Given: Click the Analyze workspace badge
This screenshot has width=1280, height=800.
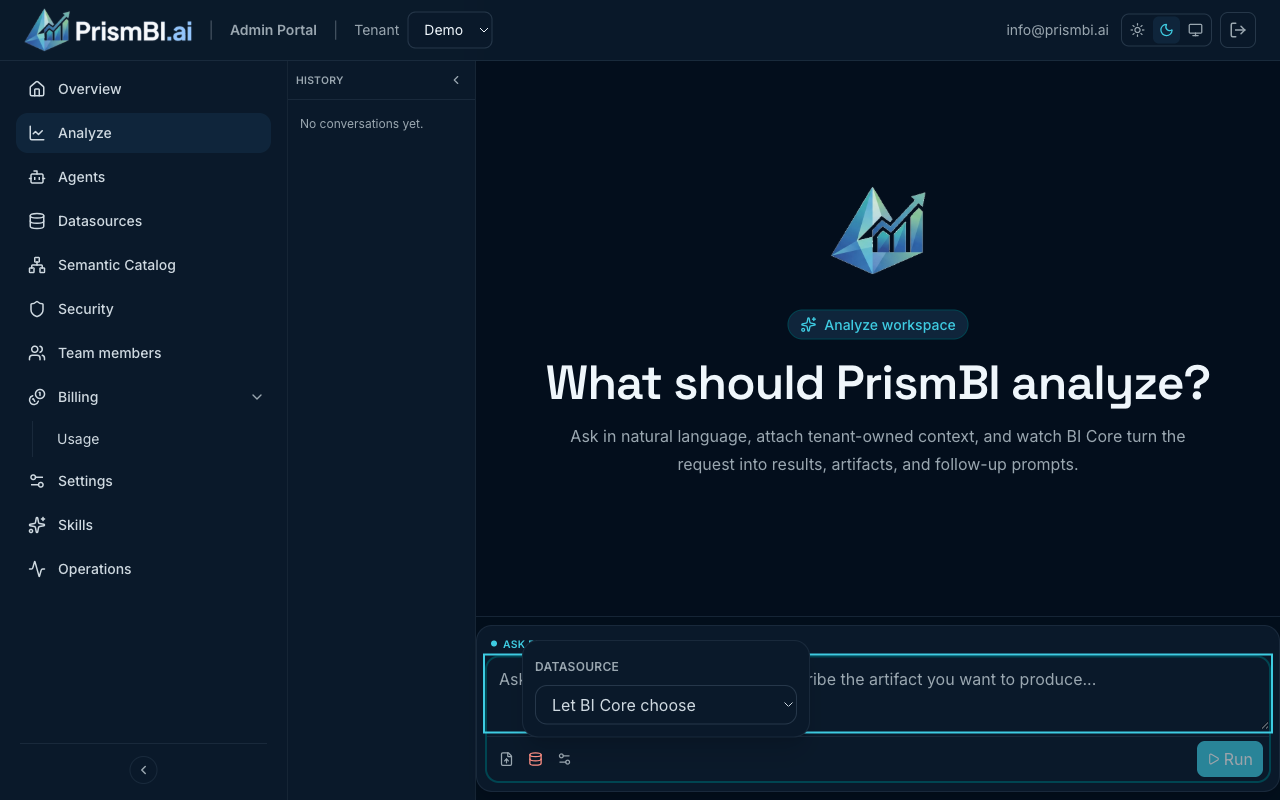Looking at the screenshot, I should (x=878, y=325).
